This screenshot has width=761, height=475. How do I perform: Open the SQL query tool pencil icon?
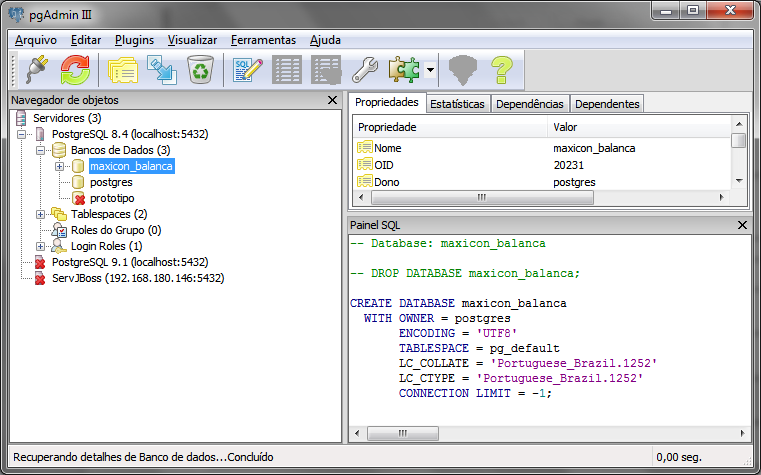pos(248,70)
